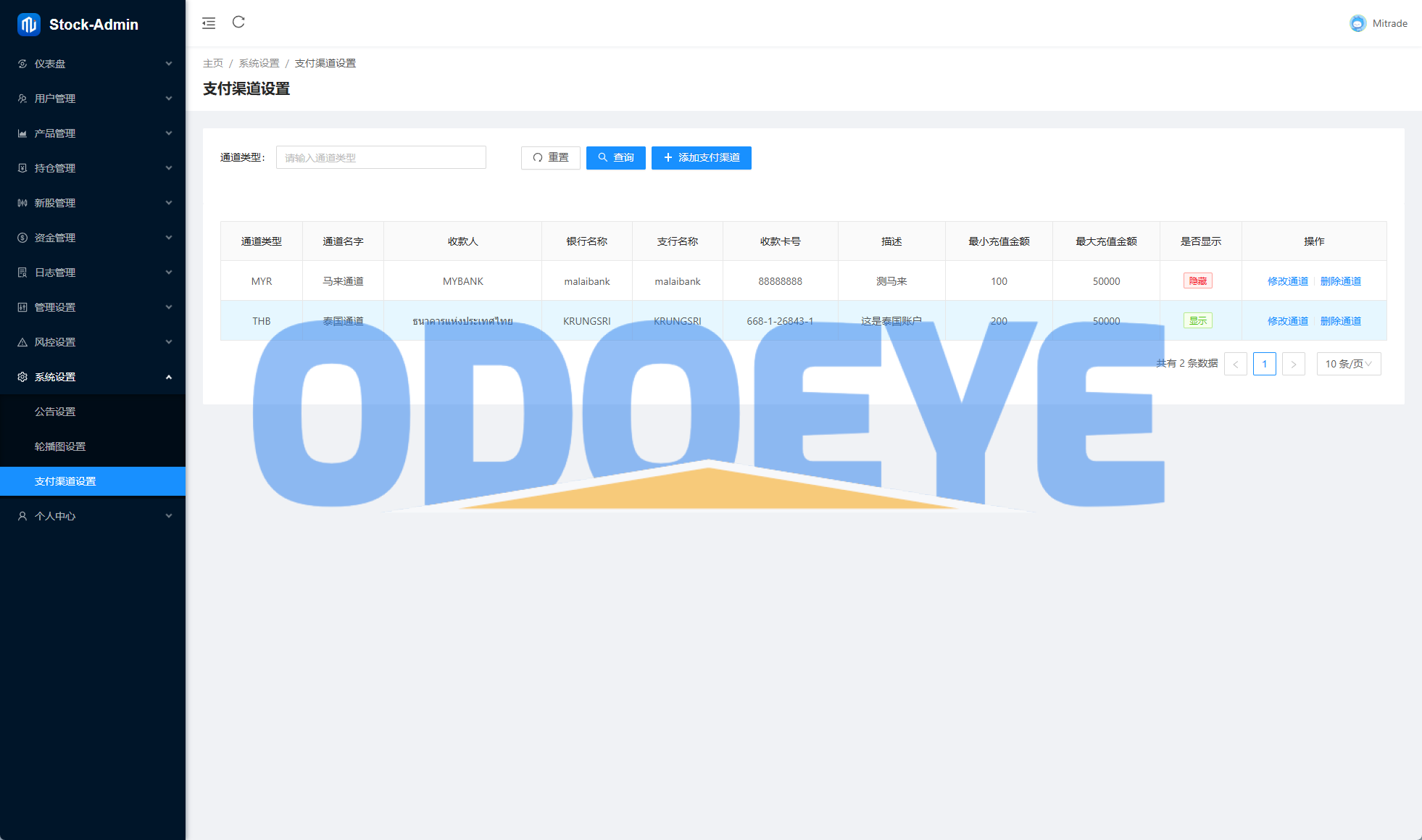Viewport: 1422px width, 840px height.
Task: Open the 10 条/页 page size dropdown
Action: pos(1348,364)
